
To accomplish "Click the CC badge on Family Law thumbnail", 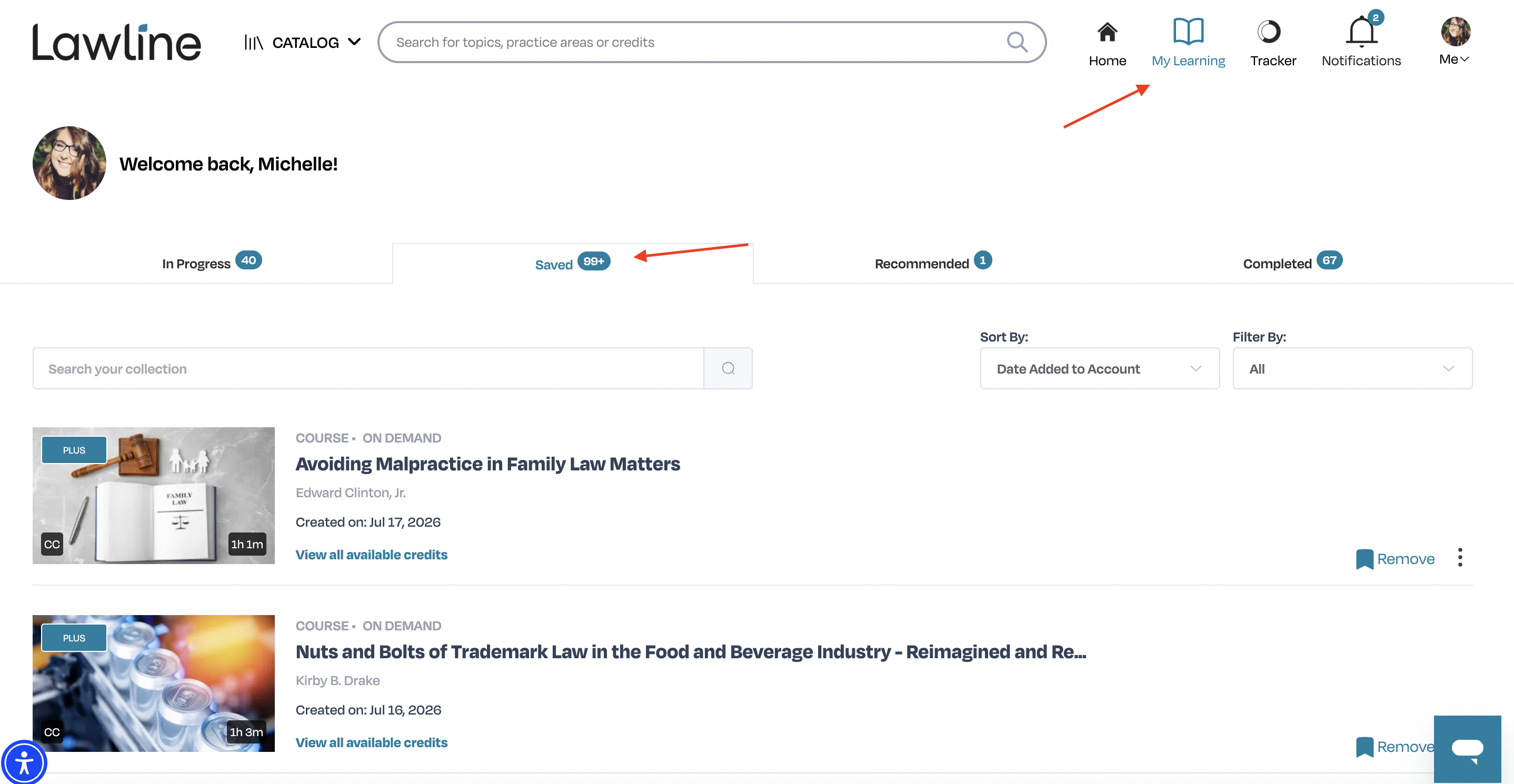I will tap(52, 545).
